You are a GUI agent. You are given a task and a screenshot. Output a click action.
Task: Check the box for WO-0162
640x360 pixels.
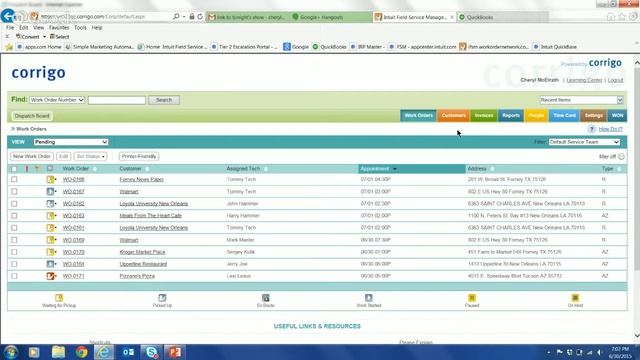[x=14, y=203]
